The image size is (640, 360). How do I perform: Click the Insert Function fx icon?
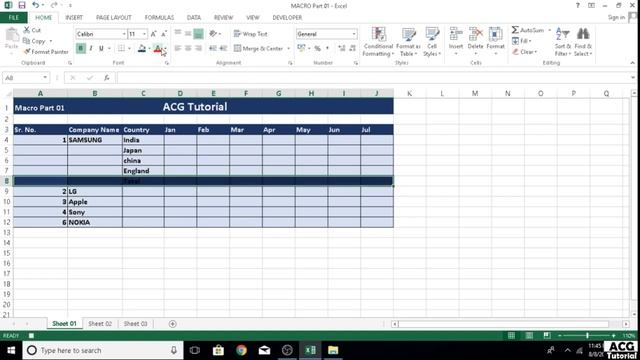pos(107,78)
